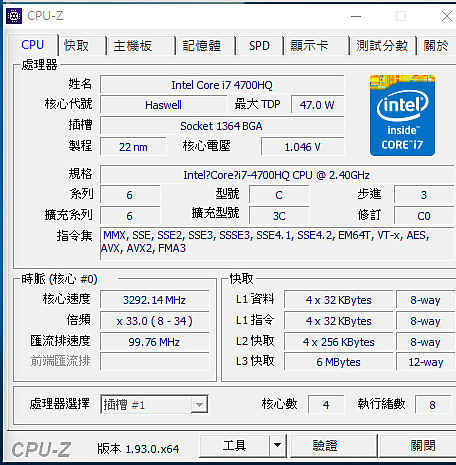Viewport: 456px width, 465px height.
Task: Click the 工具 button
Action: [x=235, y=446]
